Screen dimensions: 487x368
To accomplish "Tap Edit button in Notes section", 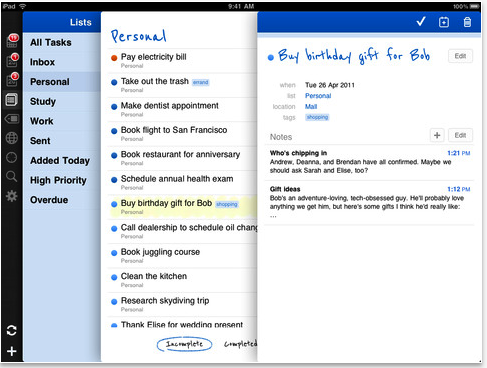I will point(460,135).
